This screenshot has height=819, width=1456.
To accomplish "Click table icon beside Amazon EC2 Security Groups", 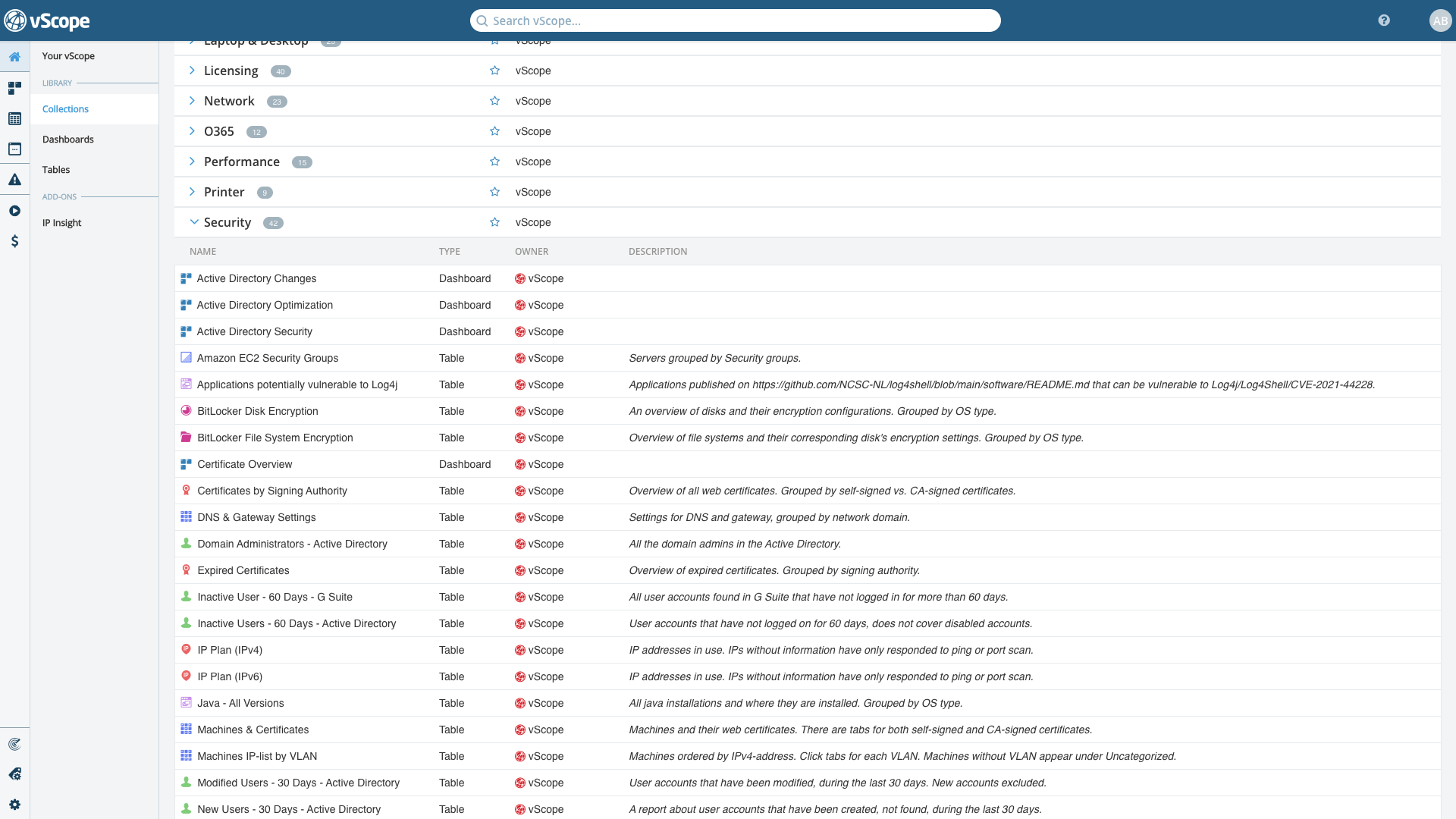I will click(186, 358).
